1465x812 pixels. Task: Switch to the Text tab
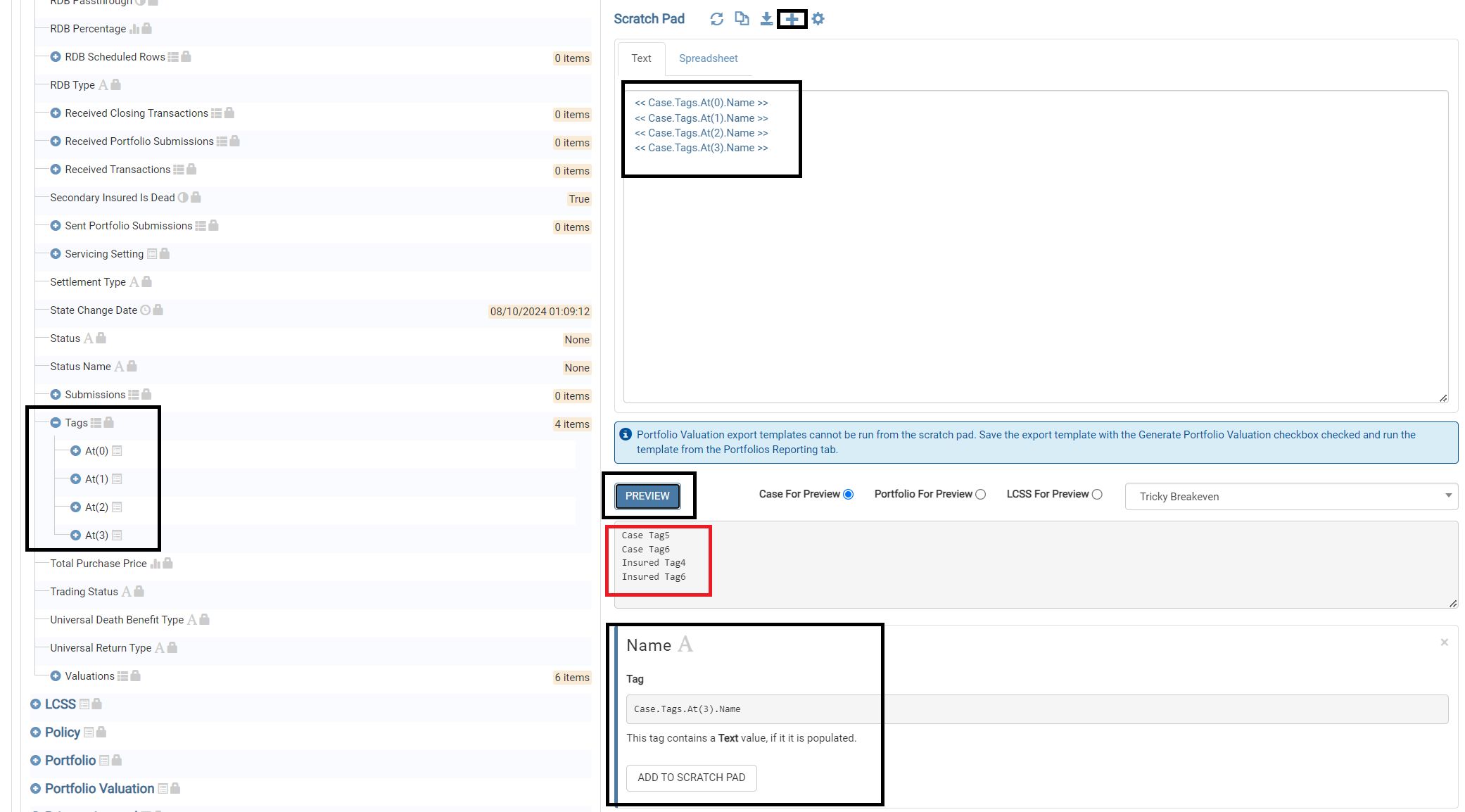click(x=641, y=58)
